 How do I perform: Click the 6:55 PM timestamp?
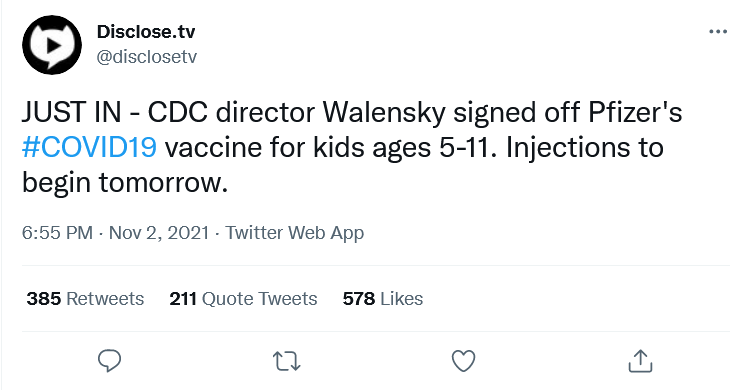57,233
